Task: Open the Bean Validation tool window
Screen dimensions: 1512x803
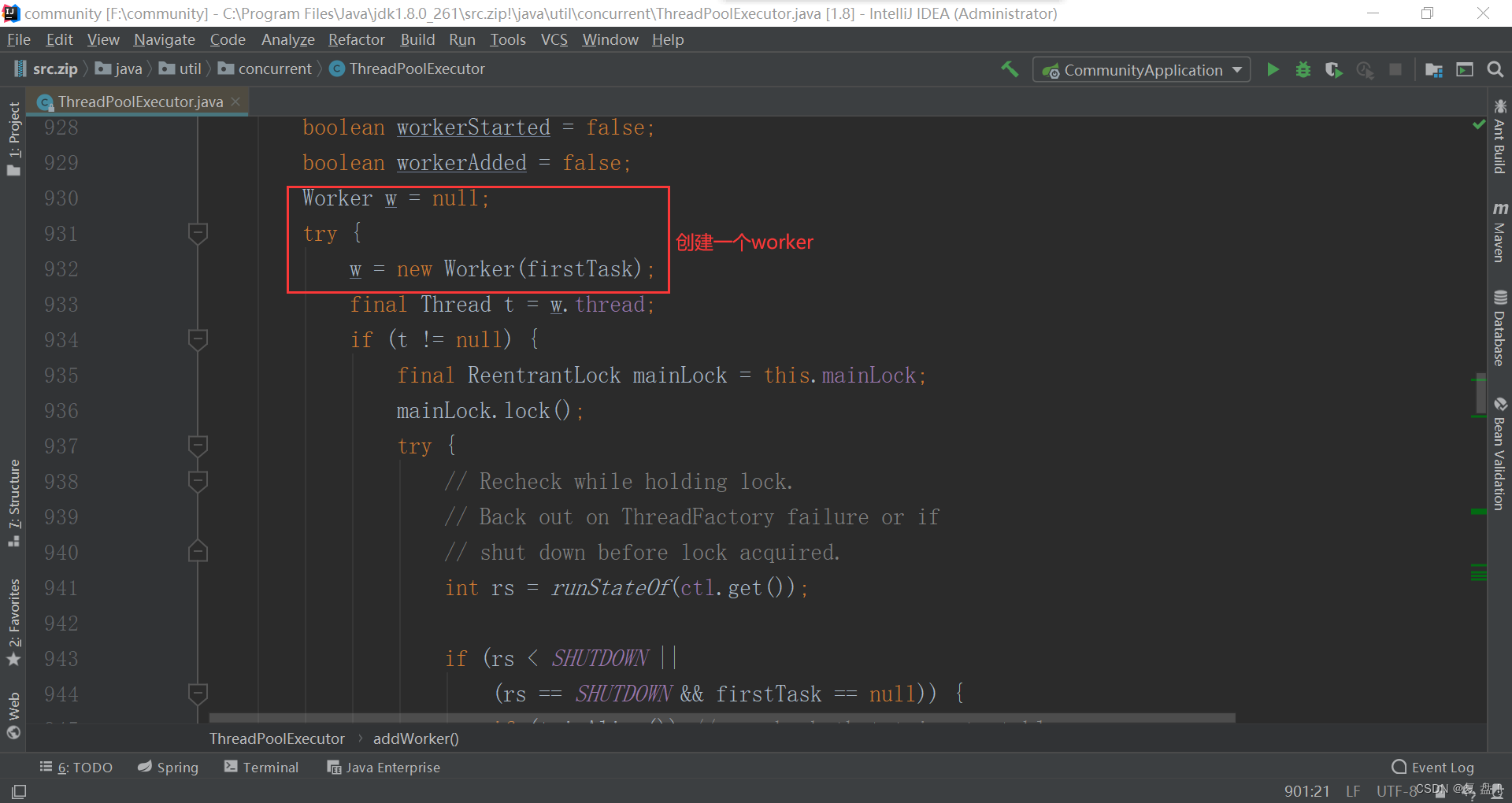Action: (x=1499, y=454)
